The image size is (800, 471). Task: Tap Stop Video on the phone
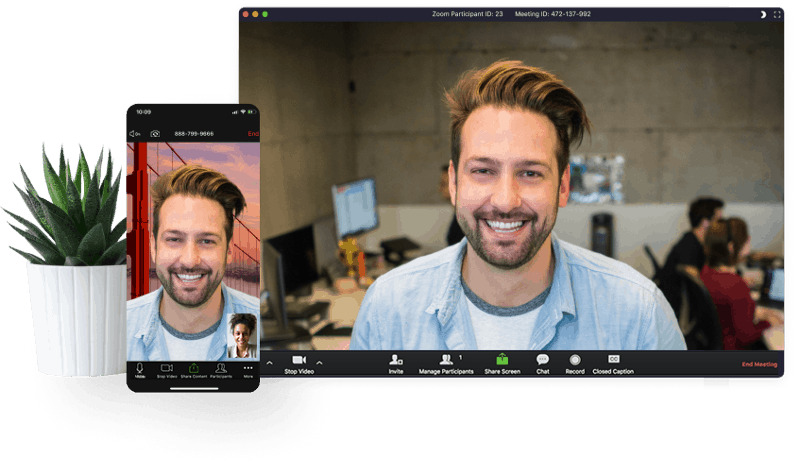point(166,369)
